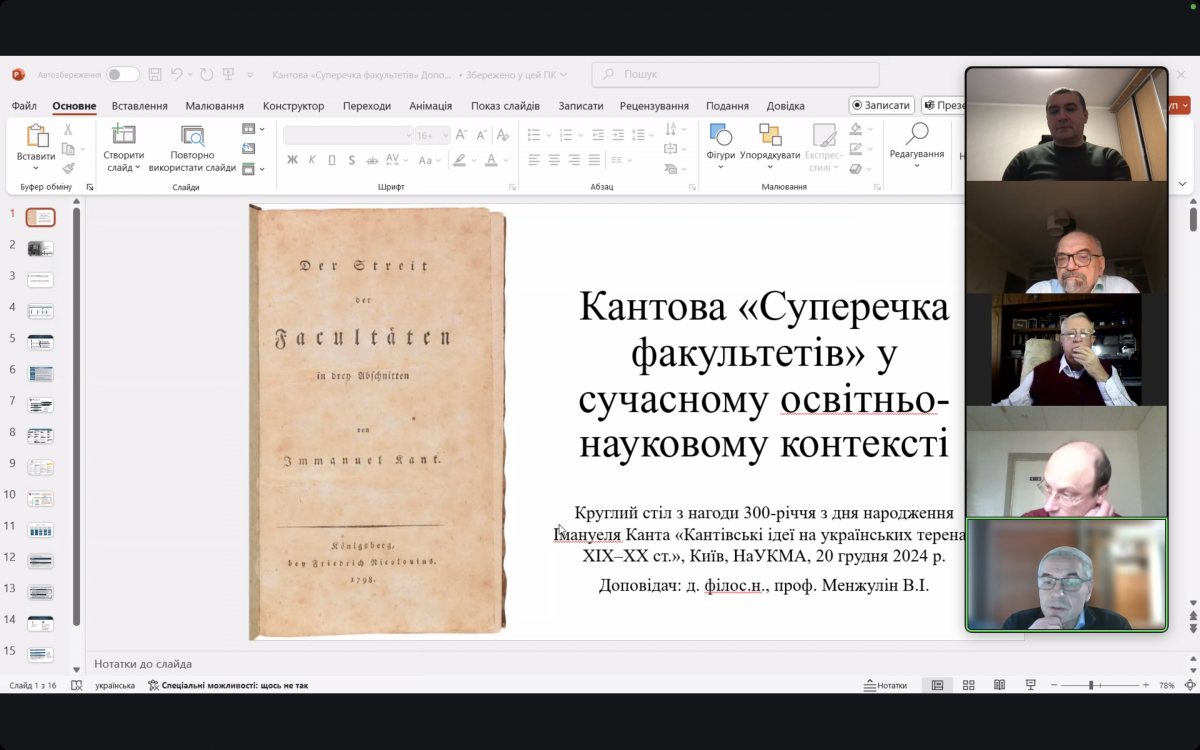Switch to slide sorter view icon

(x=968, y=684)
